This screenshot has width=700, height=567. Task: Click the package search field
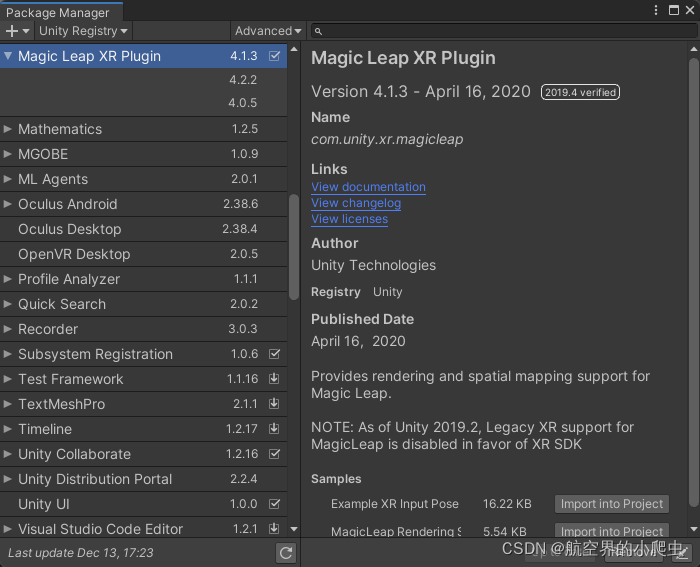coord(504,31)
